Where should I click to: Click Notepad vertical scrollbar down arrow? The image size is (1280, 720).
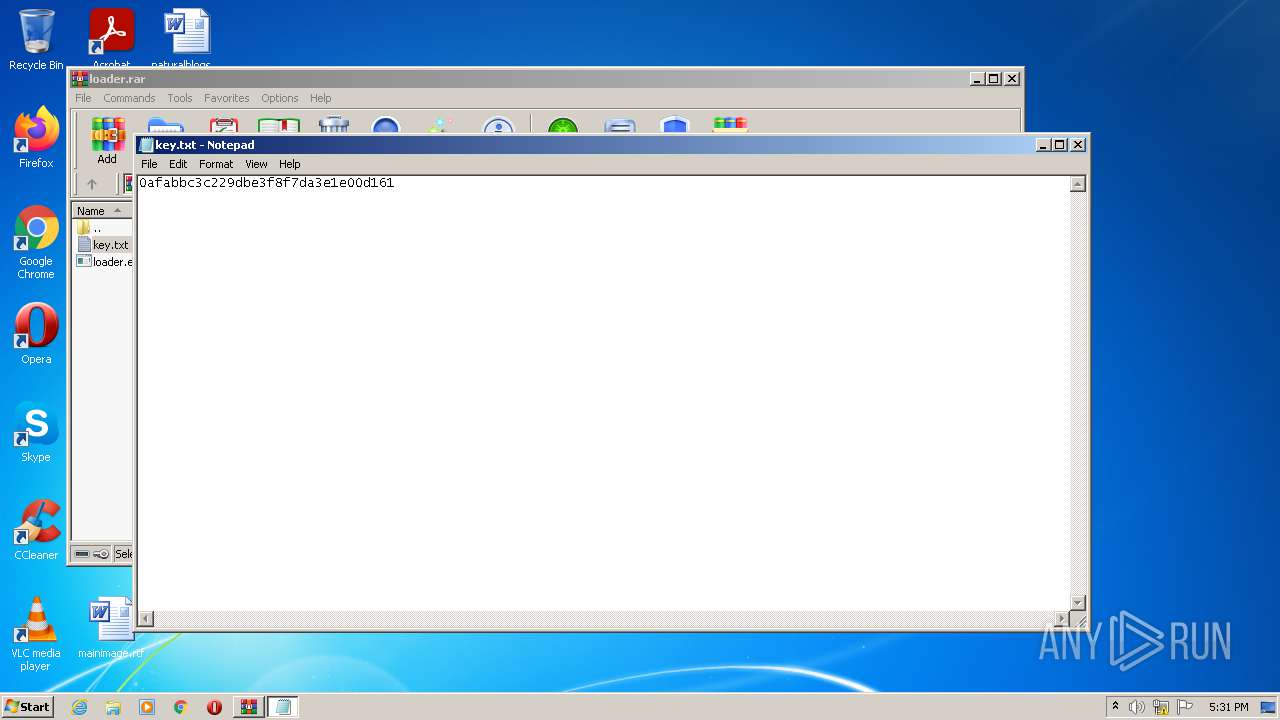[x=1078, y=602]
